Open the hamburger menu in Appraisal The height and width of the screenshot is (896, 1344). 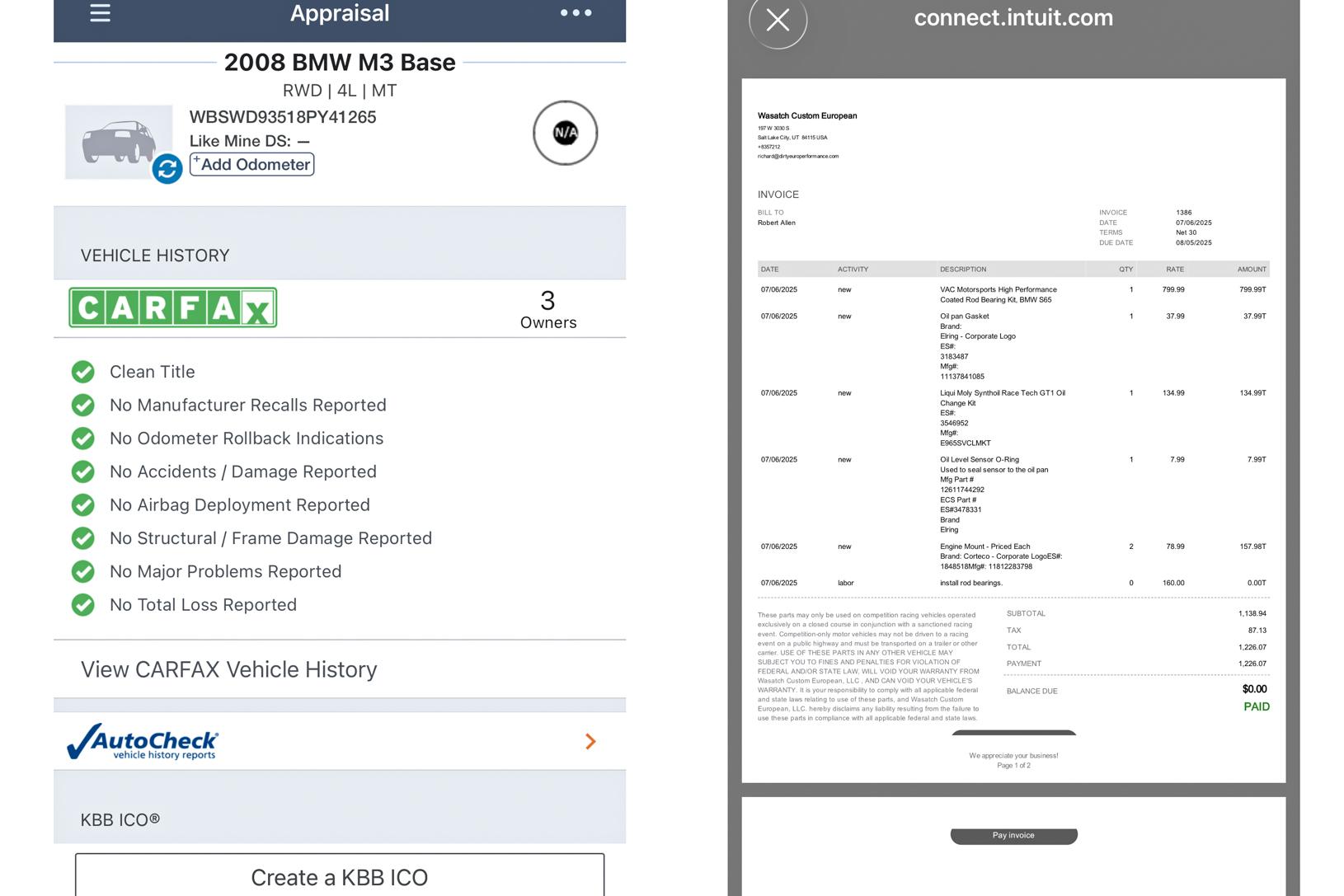[100, 12]
